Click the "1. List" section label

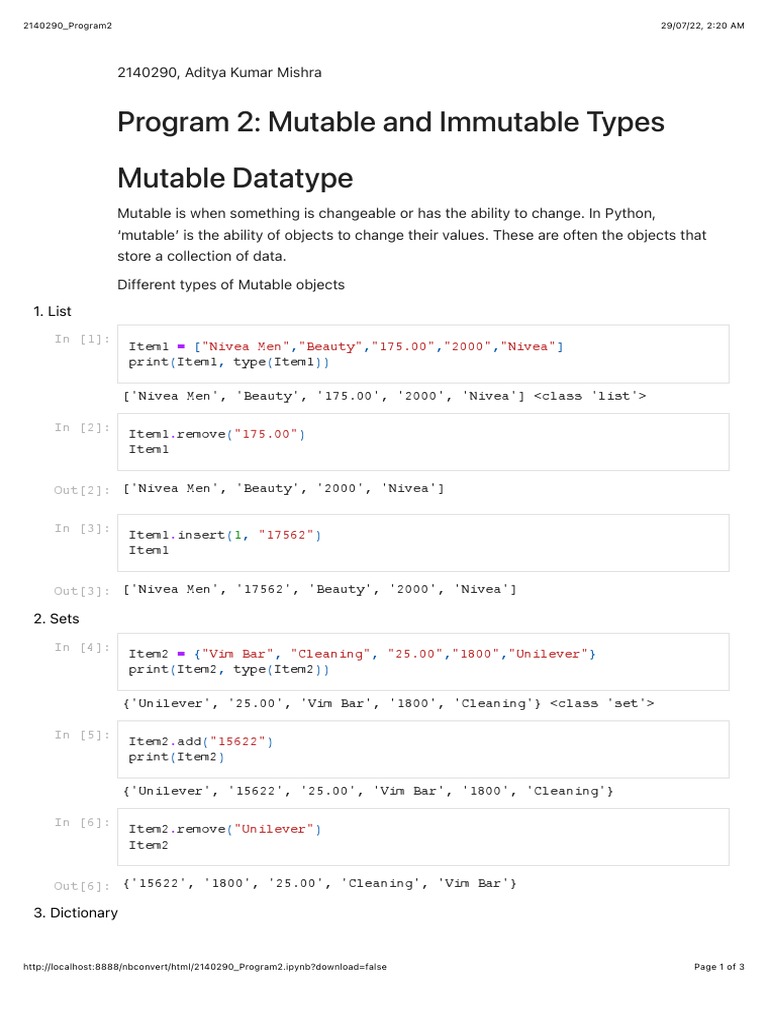(x=53, y=311)
